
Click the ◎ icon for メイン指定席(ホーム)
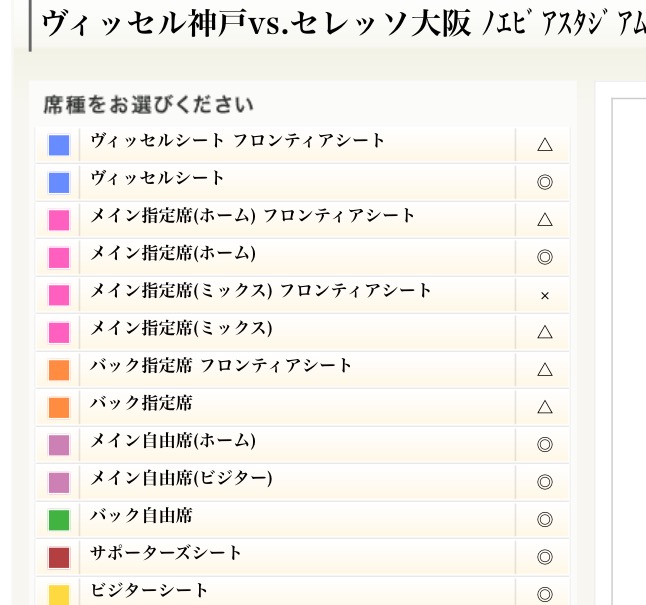point(544,257)
